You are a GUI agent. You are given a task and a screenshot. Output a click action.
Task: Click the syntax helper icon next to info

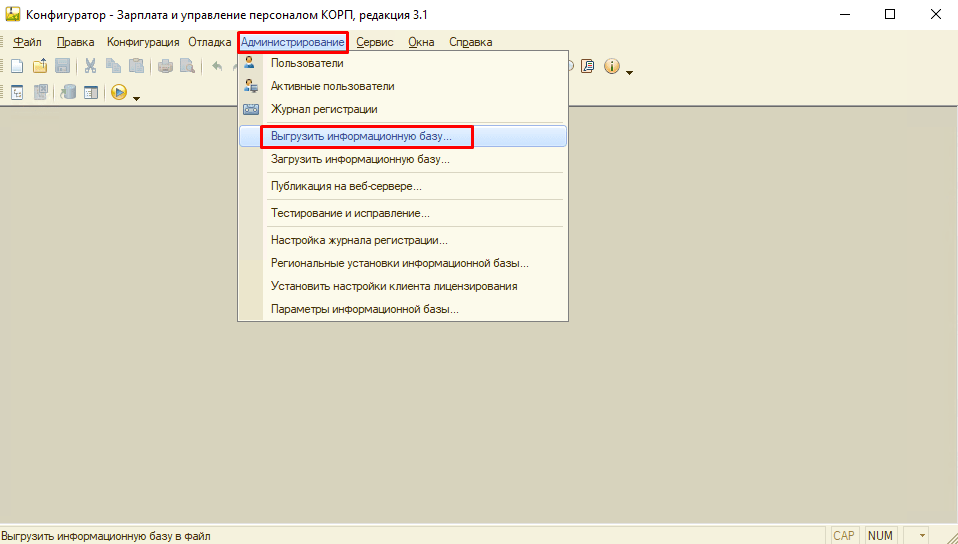coord(588,66)
